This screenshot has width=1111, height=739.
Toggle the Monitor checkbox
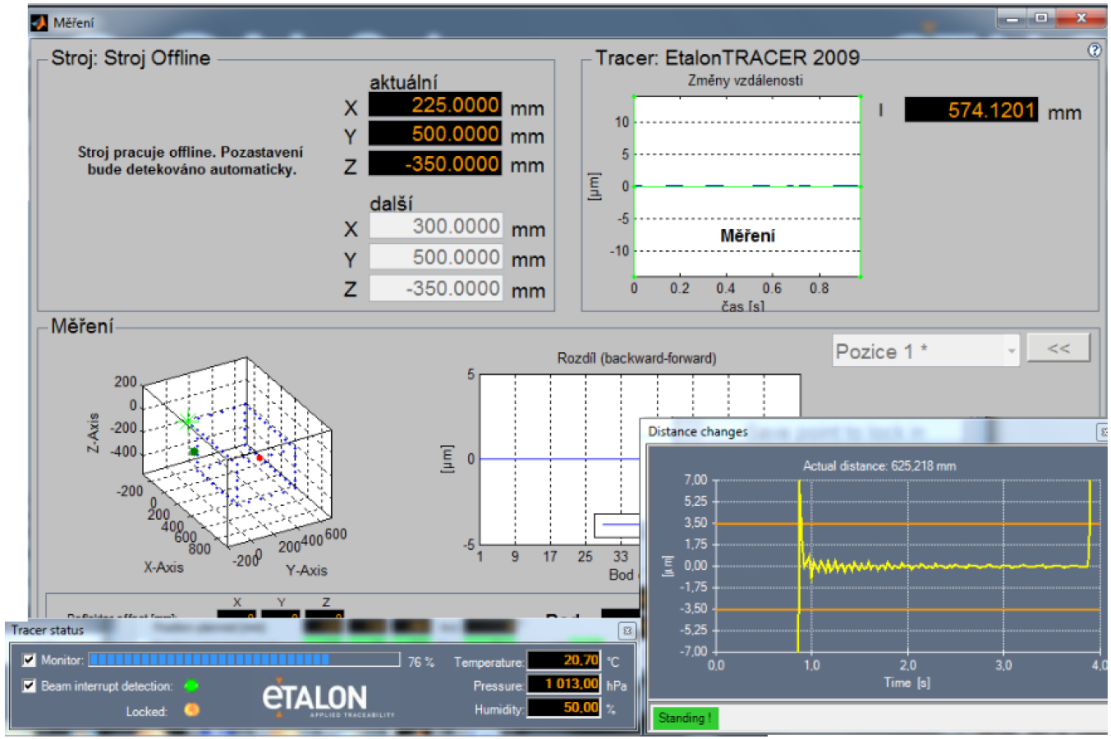tap(29, 660)
